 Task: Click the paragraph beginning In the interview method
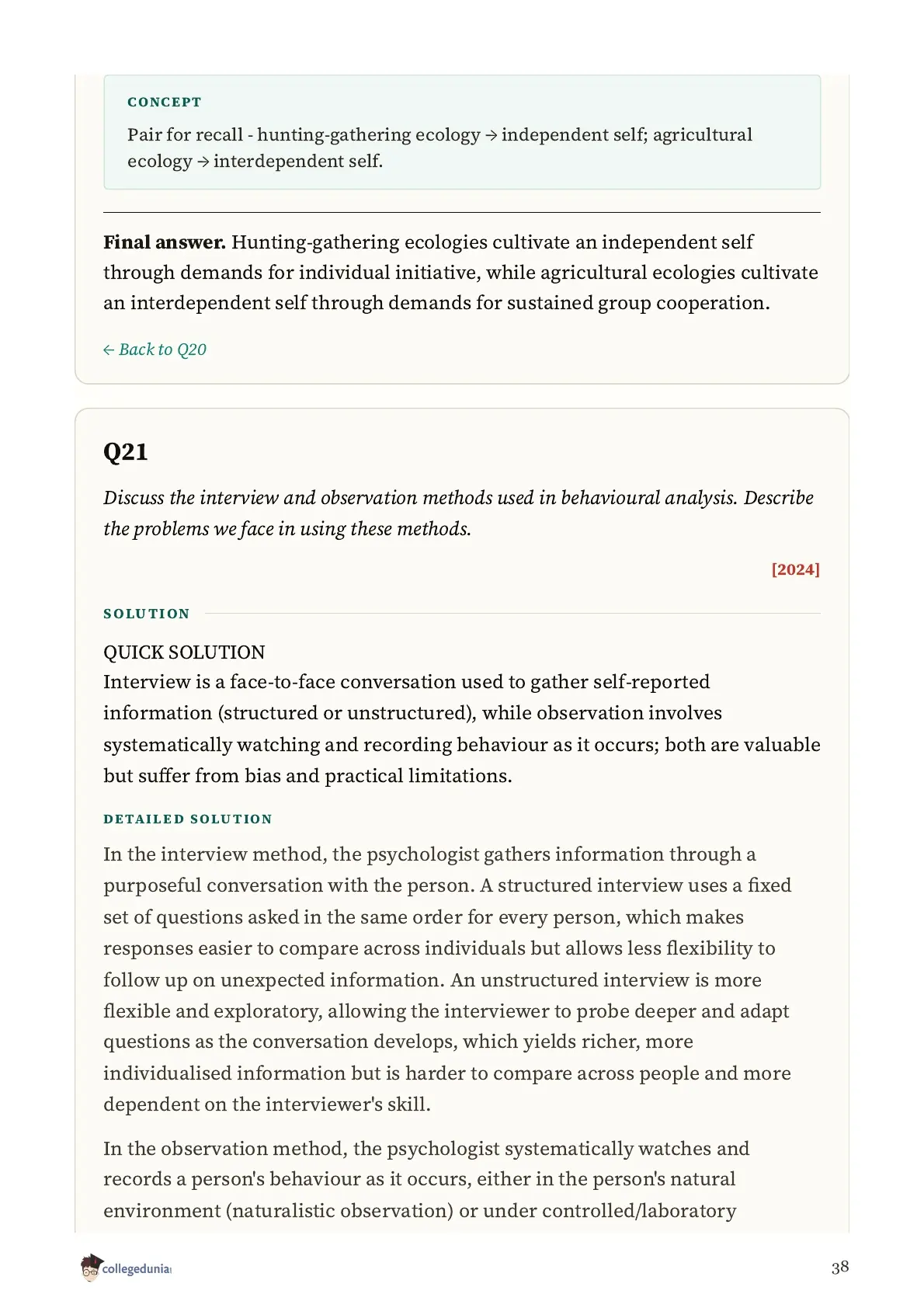pyautogui.click(x=448, y=979)
